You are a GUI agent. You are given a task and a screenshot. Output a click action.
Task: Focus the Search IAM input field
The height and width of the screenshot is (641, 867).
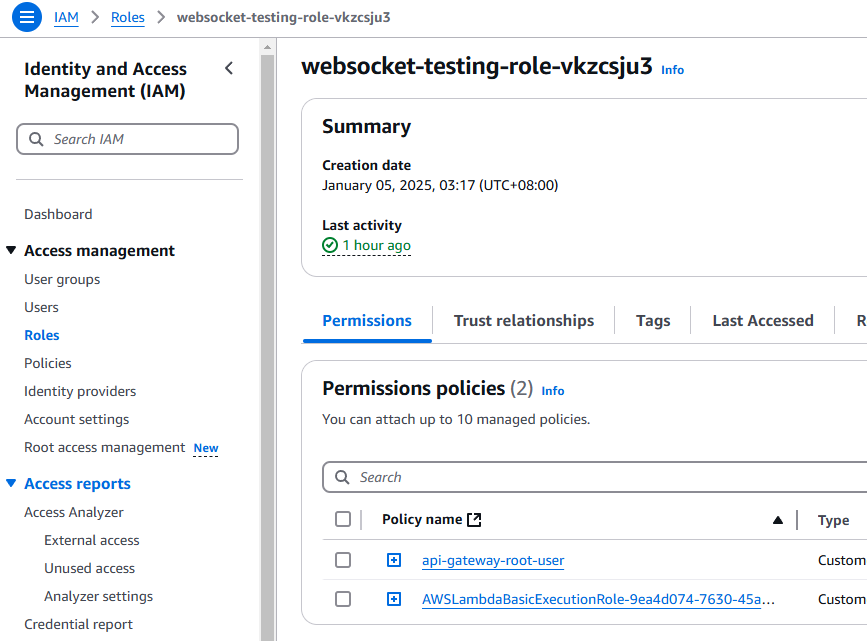128,139
